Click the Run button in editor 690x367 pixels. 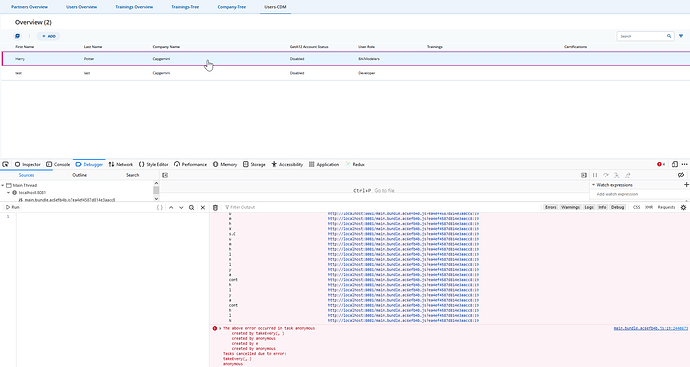[12, 207]
